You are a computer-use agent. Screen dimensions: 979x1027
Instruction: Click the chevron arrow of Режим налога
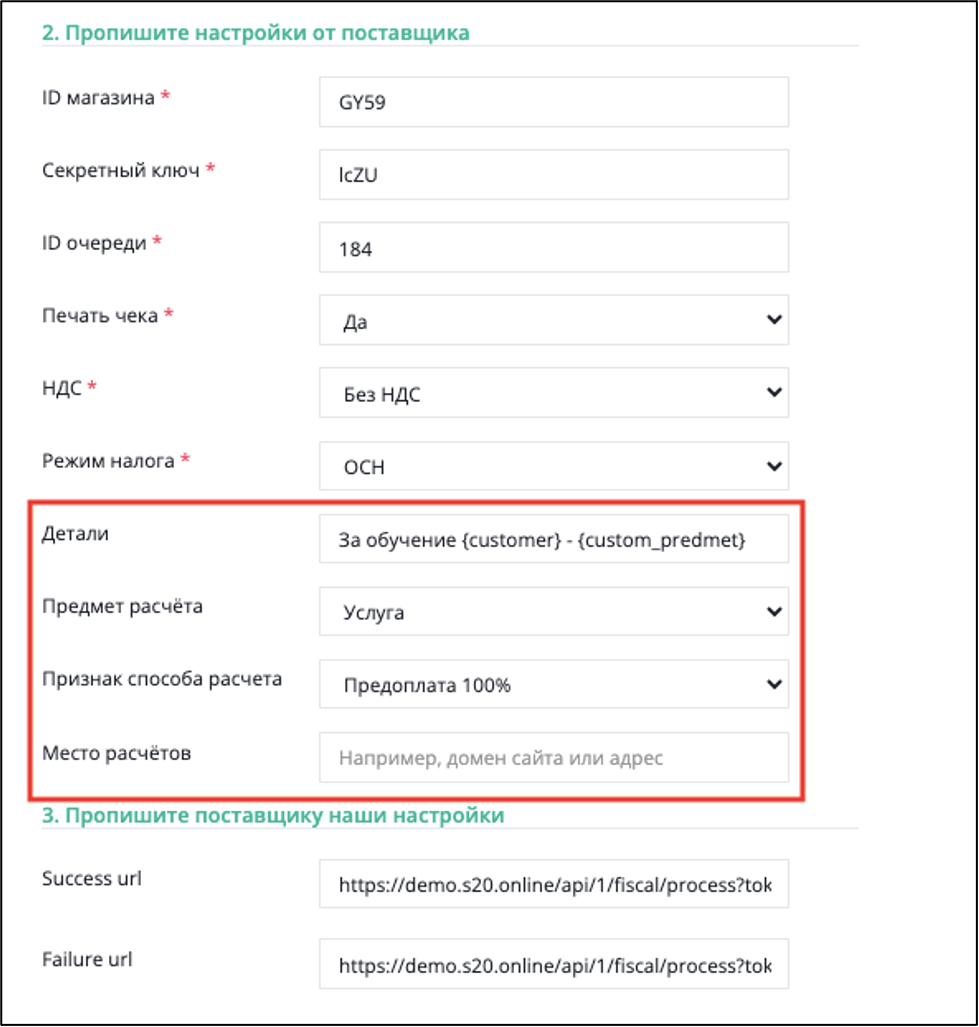pyautogui.click(x=774, y=466)
